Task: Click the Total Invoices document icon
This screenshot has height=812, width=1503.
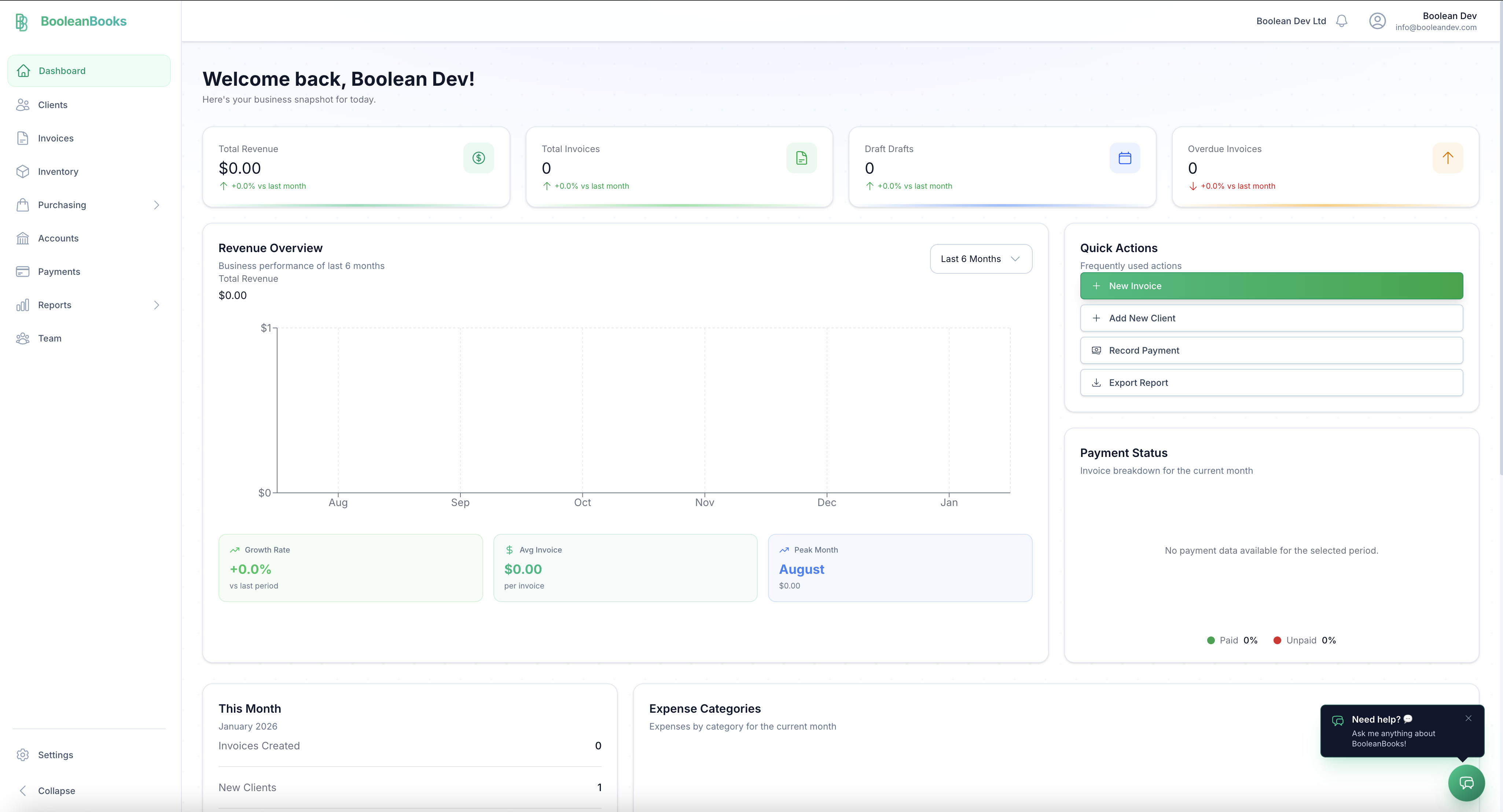Action: [801, 158]
